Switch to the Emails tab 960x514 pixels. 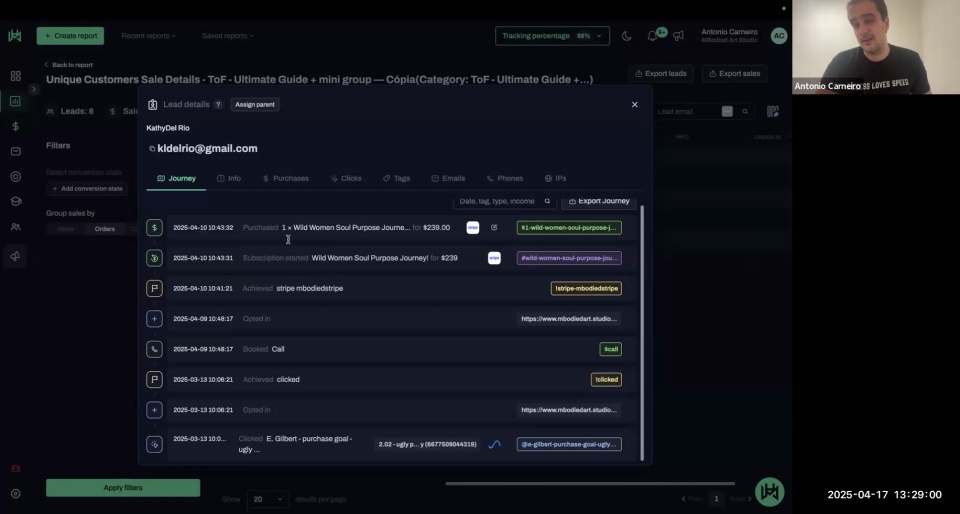click(x=448, y=179)
